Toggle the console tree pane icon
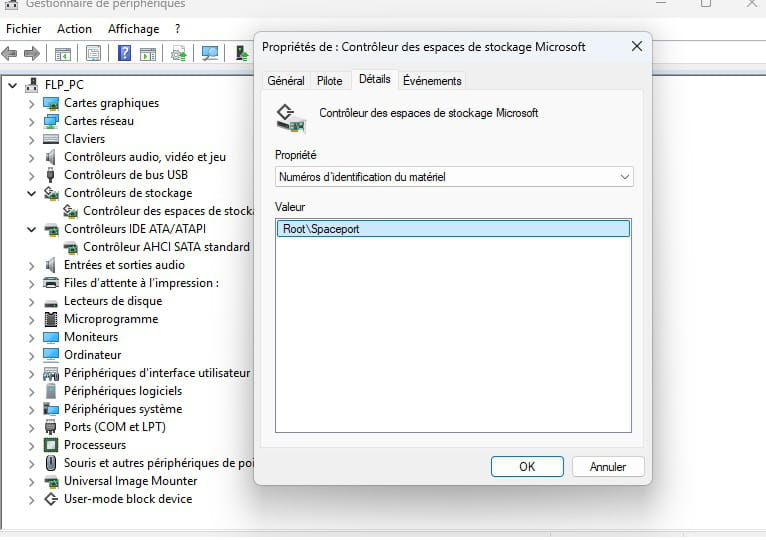Image resolution: width=766 pixels, height=540 pixels. [63, 54]
